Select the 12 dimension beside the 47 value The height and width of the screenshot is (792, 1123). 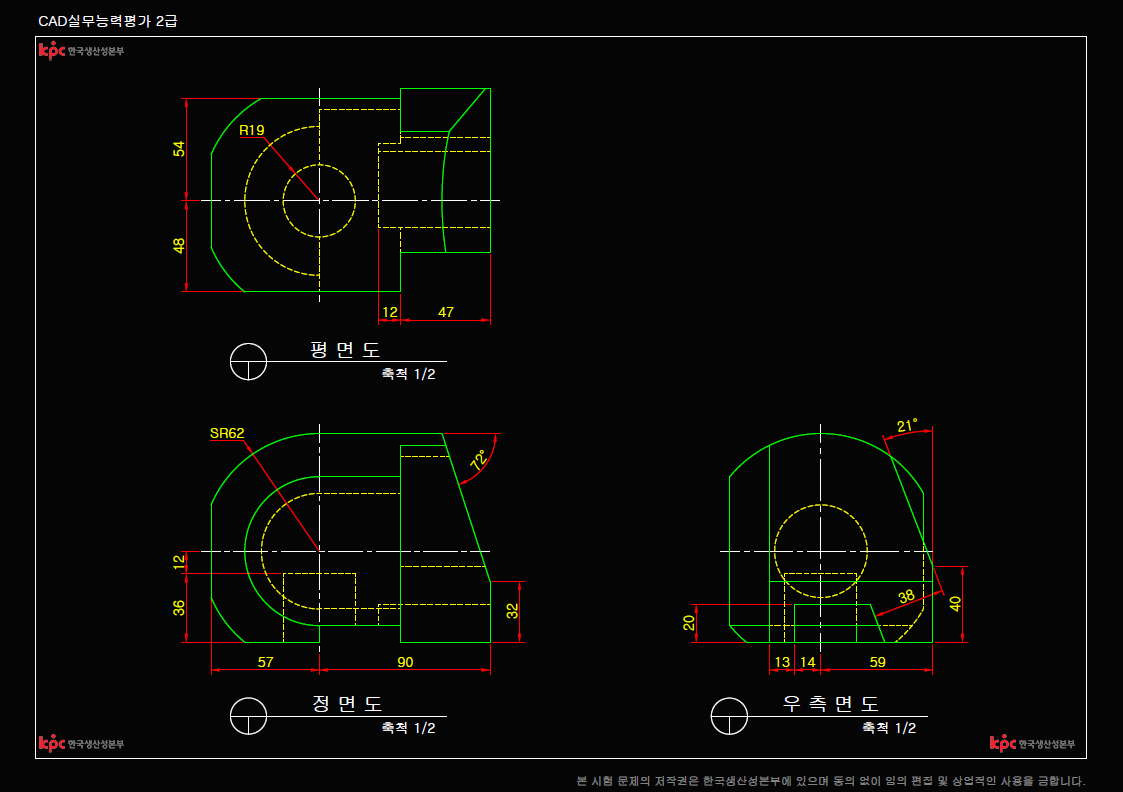390,312
